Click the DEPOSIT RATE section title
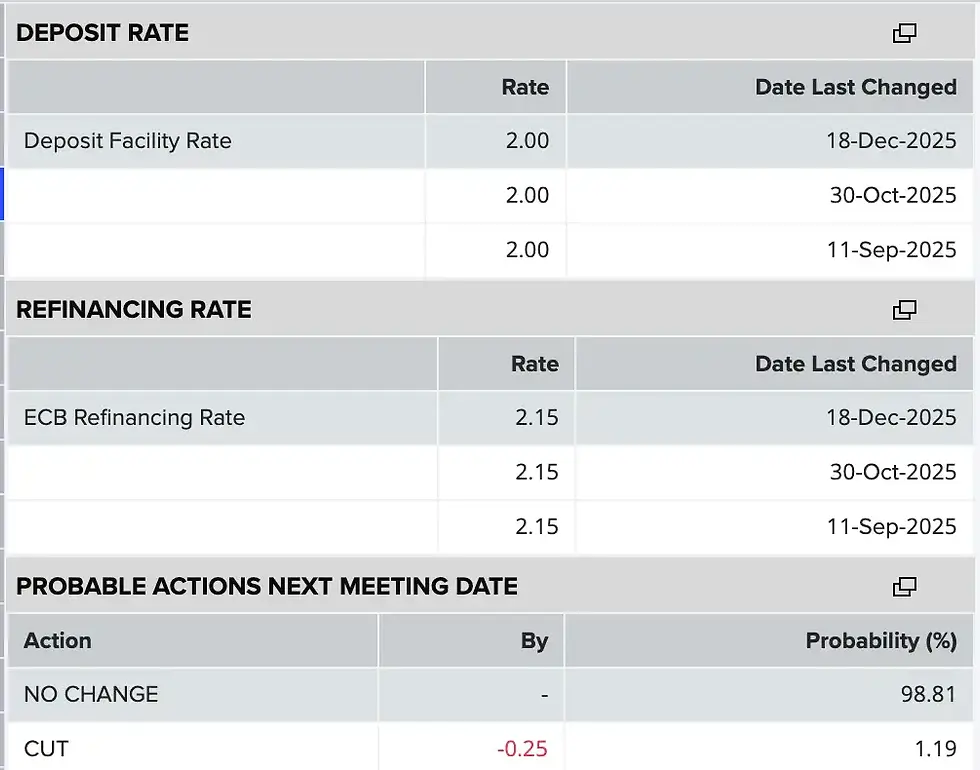Screen dimensions: 980x770 [x=102, y=33]
